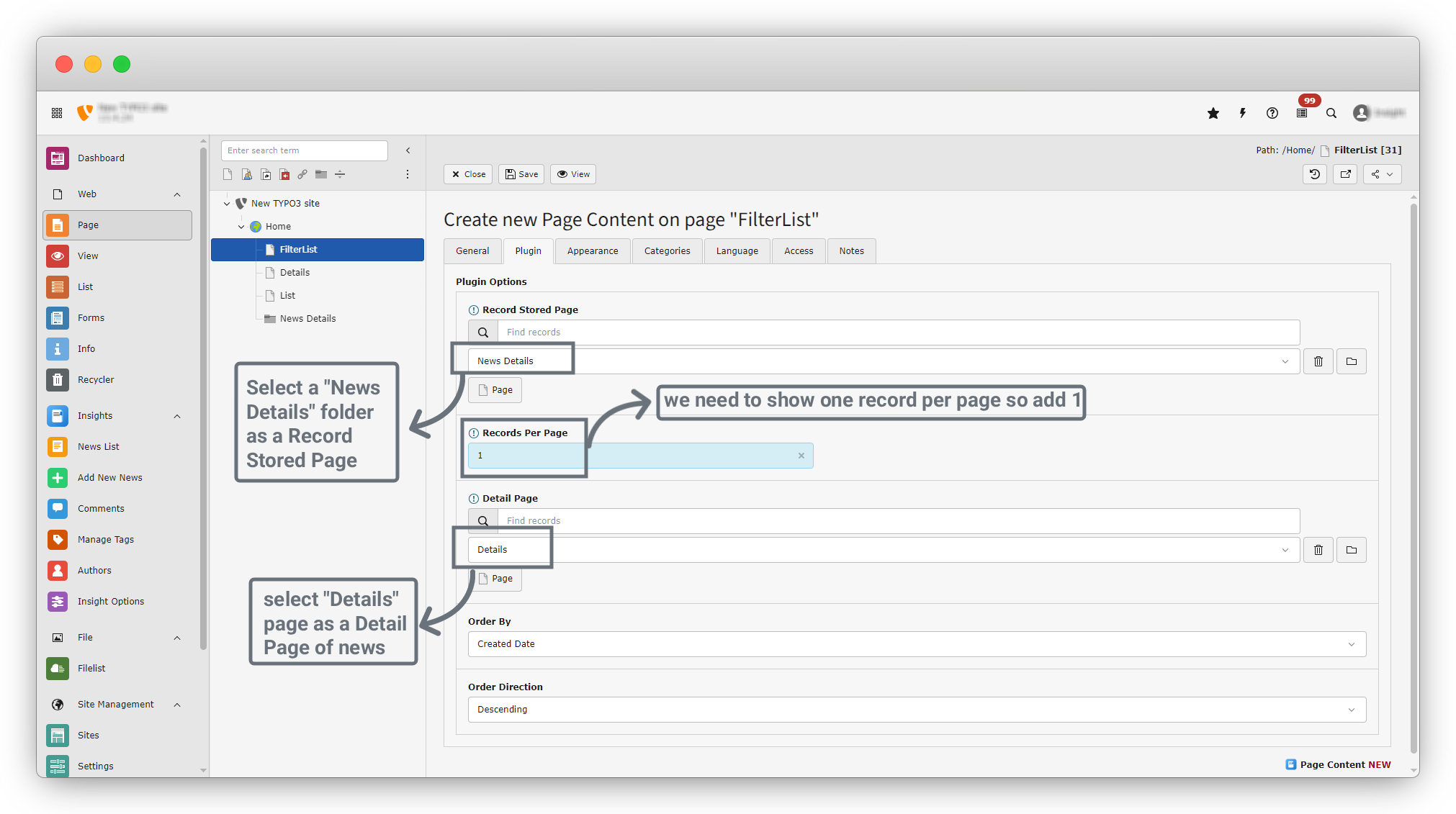Image resolution: width=1456 pixels, height=814 pixels.
Task: Open the TYPO3 backend search magnifier
Action: [x=1331, y=113]
